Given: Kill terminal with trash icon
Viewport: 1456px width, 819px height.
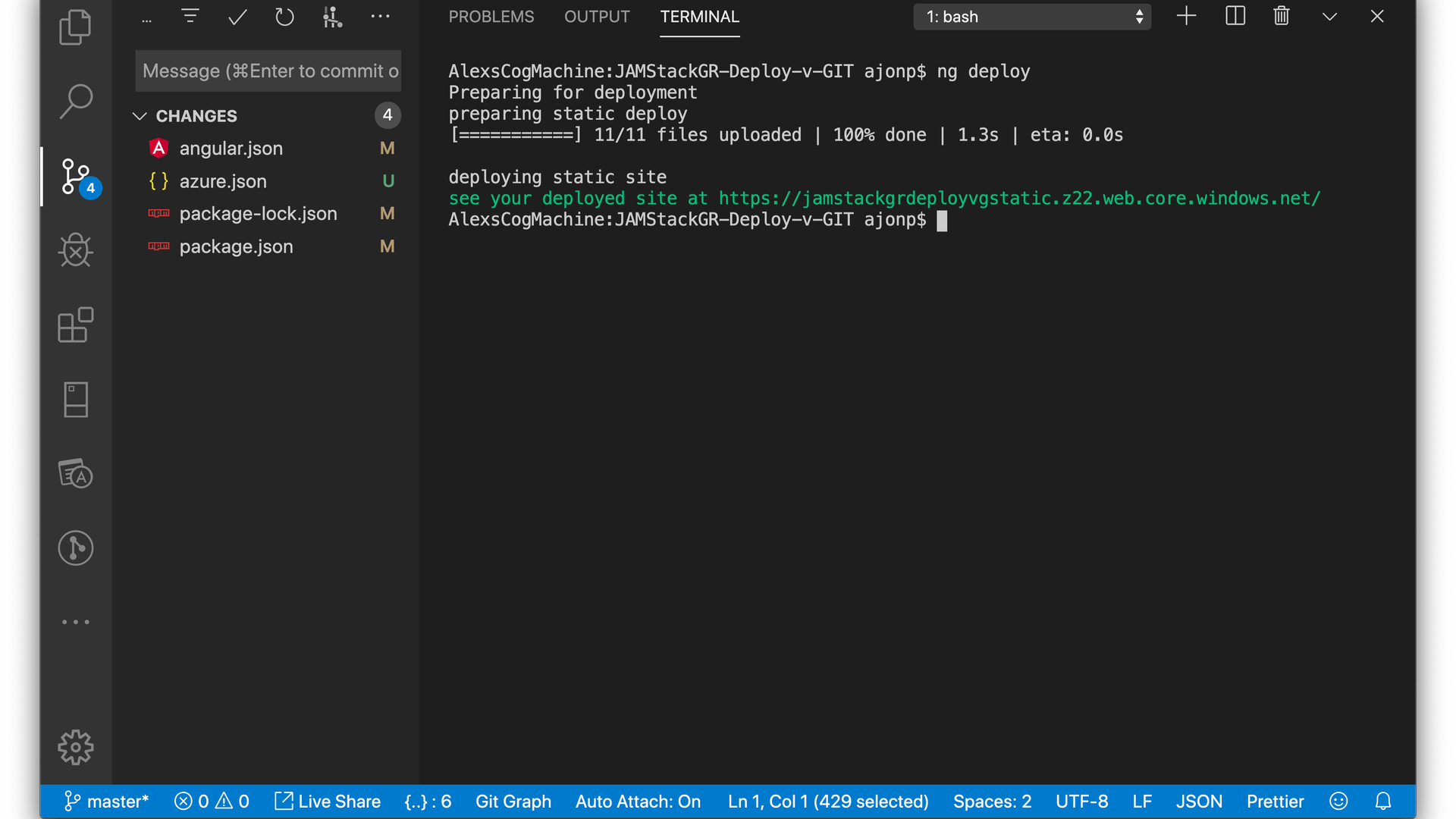Looking at the screenshot, I should 1282,17.
